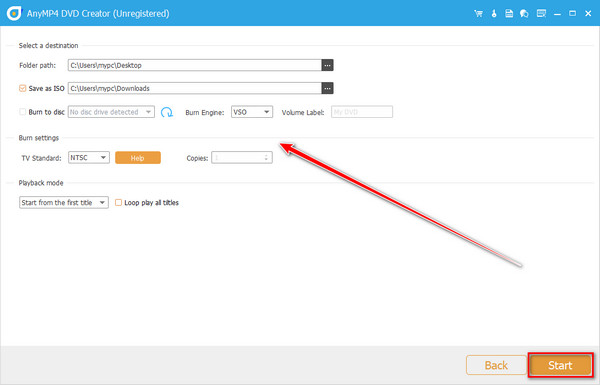The height and width of the screenshot is (385, 600).
Task: Browse for the Save as ISO location
Action: [x=327, y=88]
